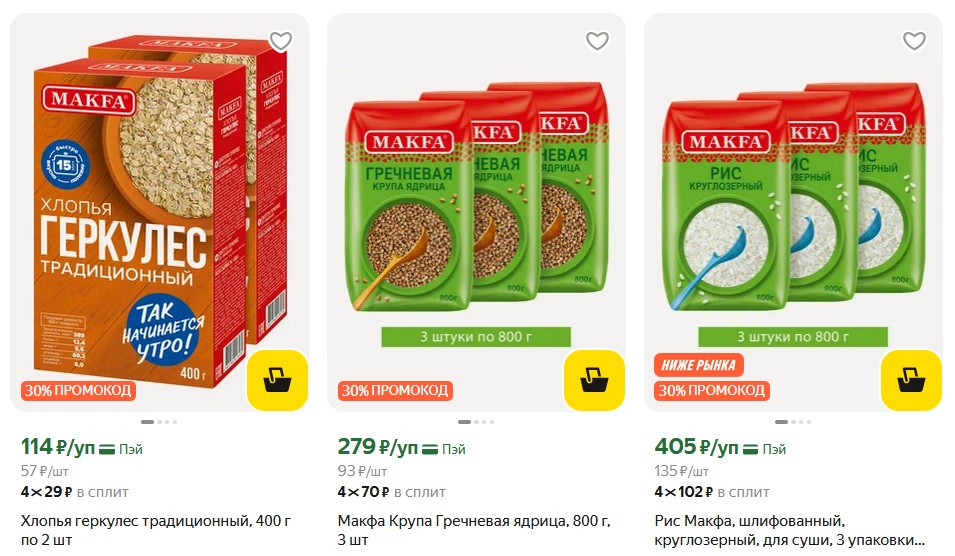Click image carousel dots under buckwheat photo

tap(476, 422)
